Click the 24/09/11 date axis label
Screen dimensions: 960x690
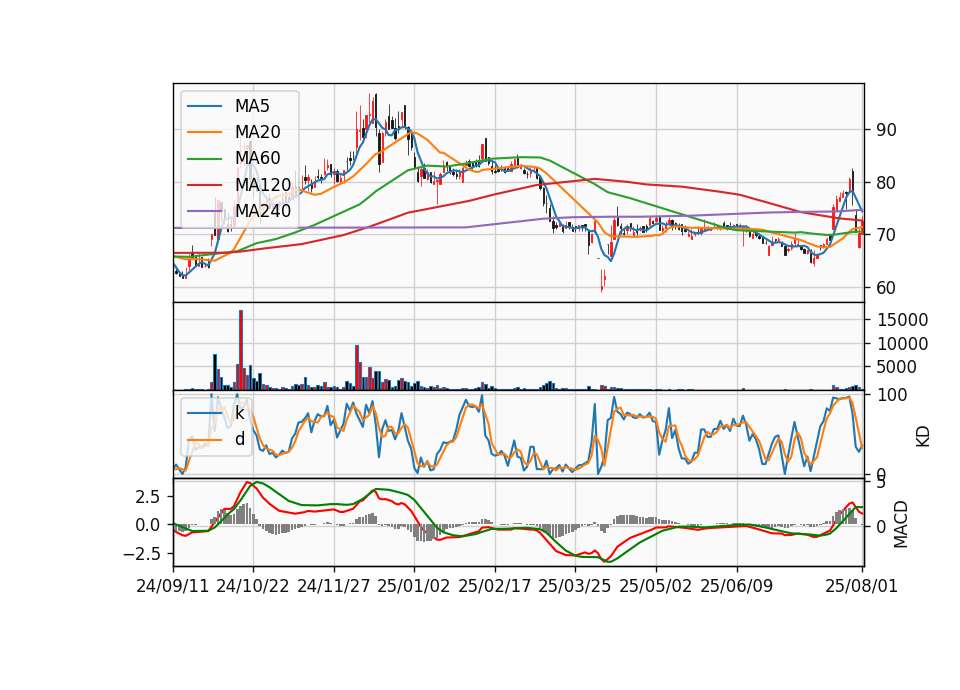(x=173, y=586)
